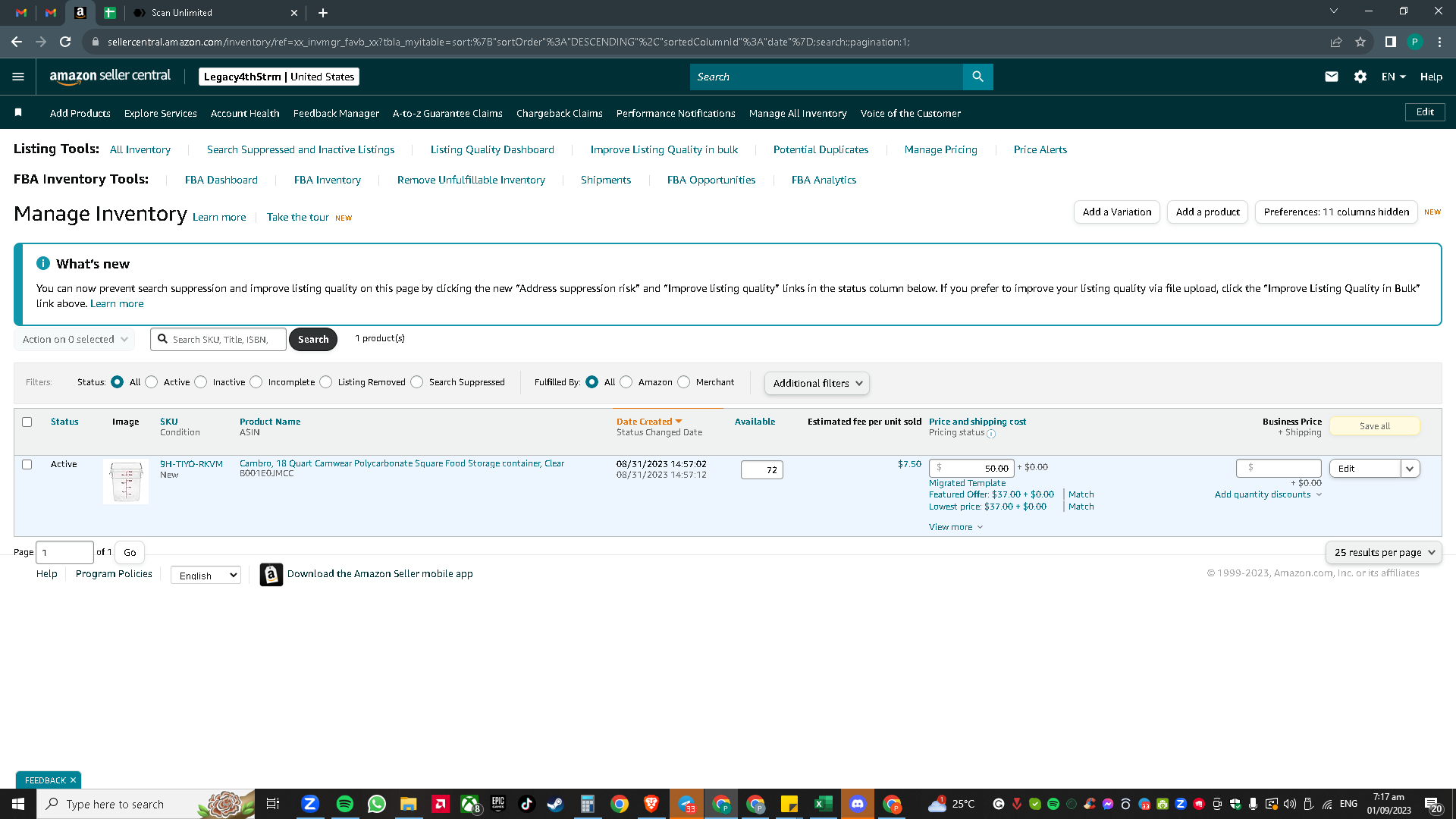1456x819 pixels.
Task: Select the Search Suppressed radio button
Action: [417, 382]
